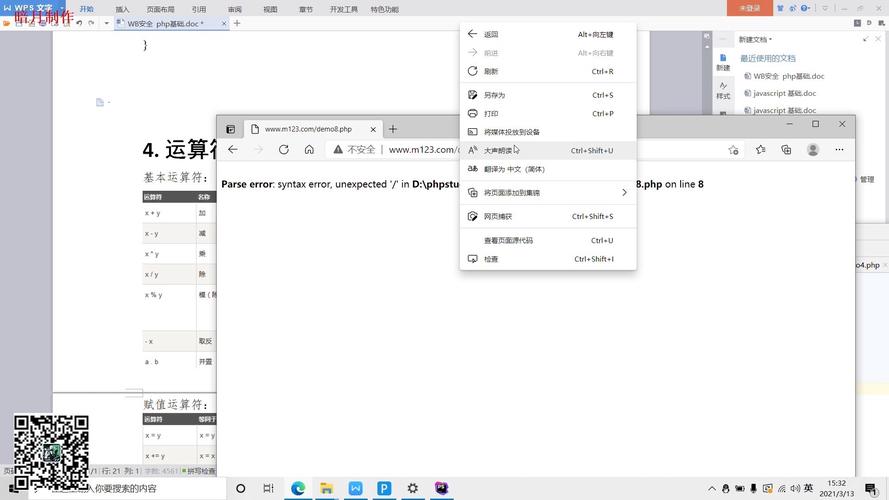Click the Edge refresh page button
Viewport: 889px width, 500px height.
click(283, 150)
